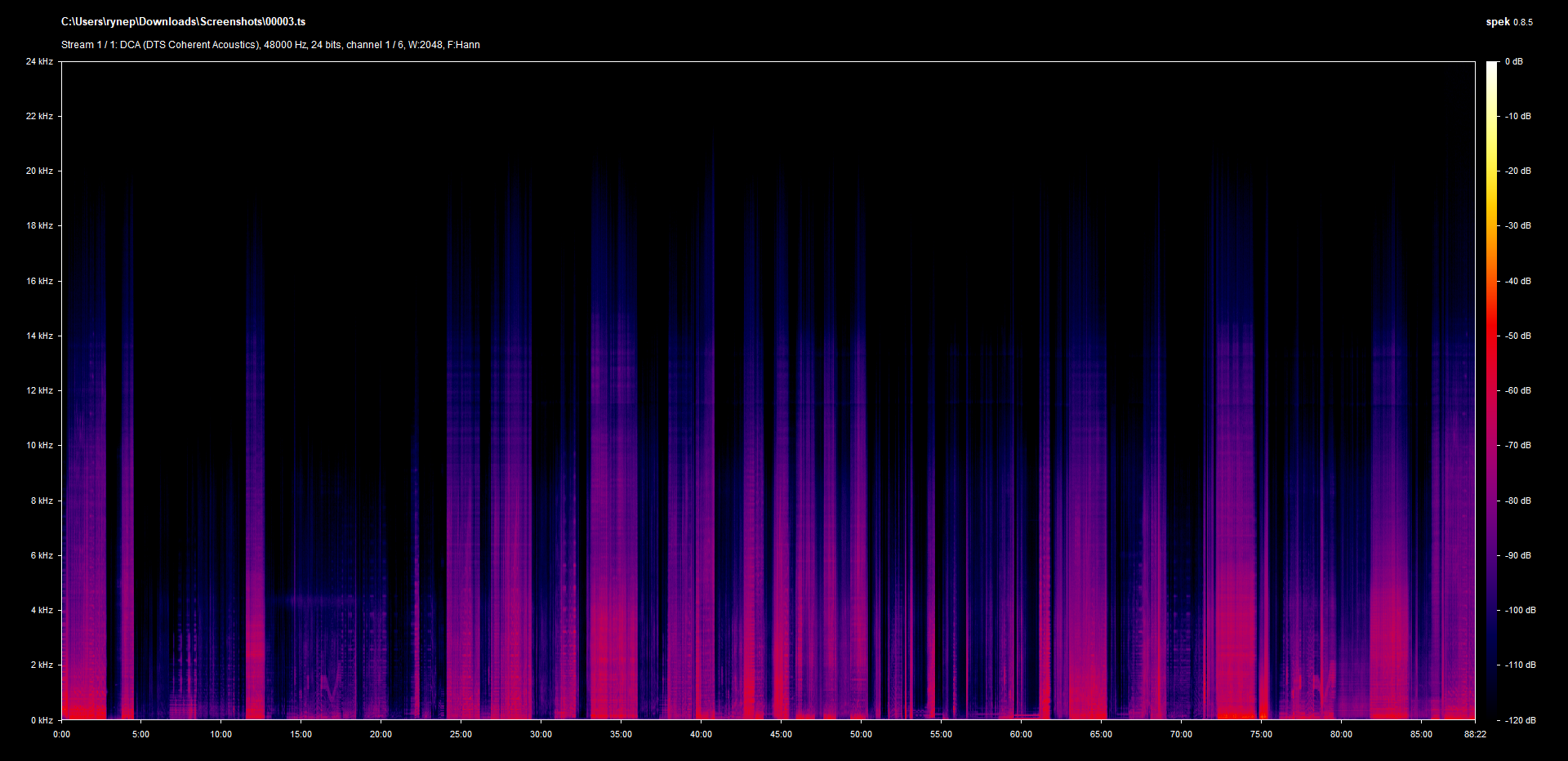Click the -50 dB label on color scale
The width and height of the screenshot is (1568, 761).
pos(1518,336)
